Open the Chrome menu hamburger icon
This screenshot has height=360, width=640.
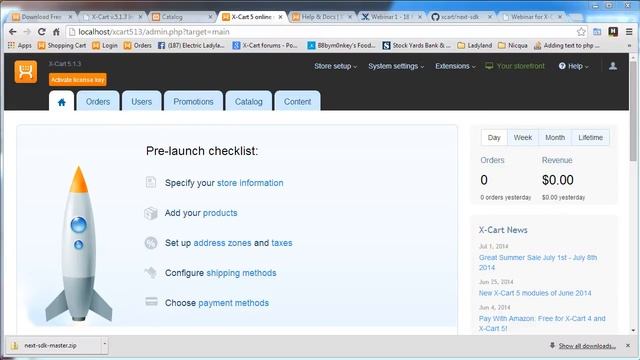(629, 32)
